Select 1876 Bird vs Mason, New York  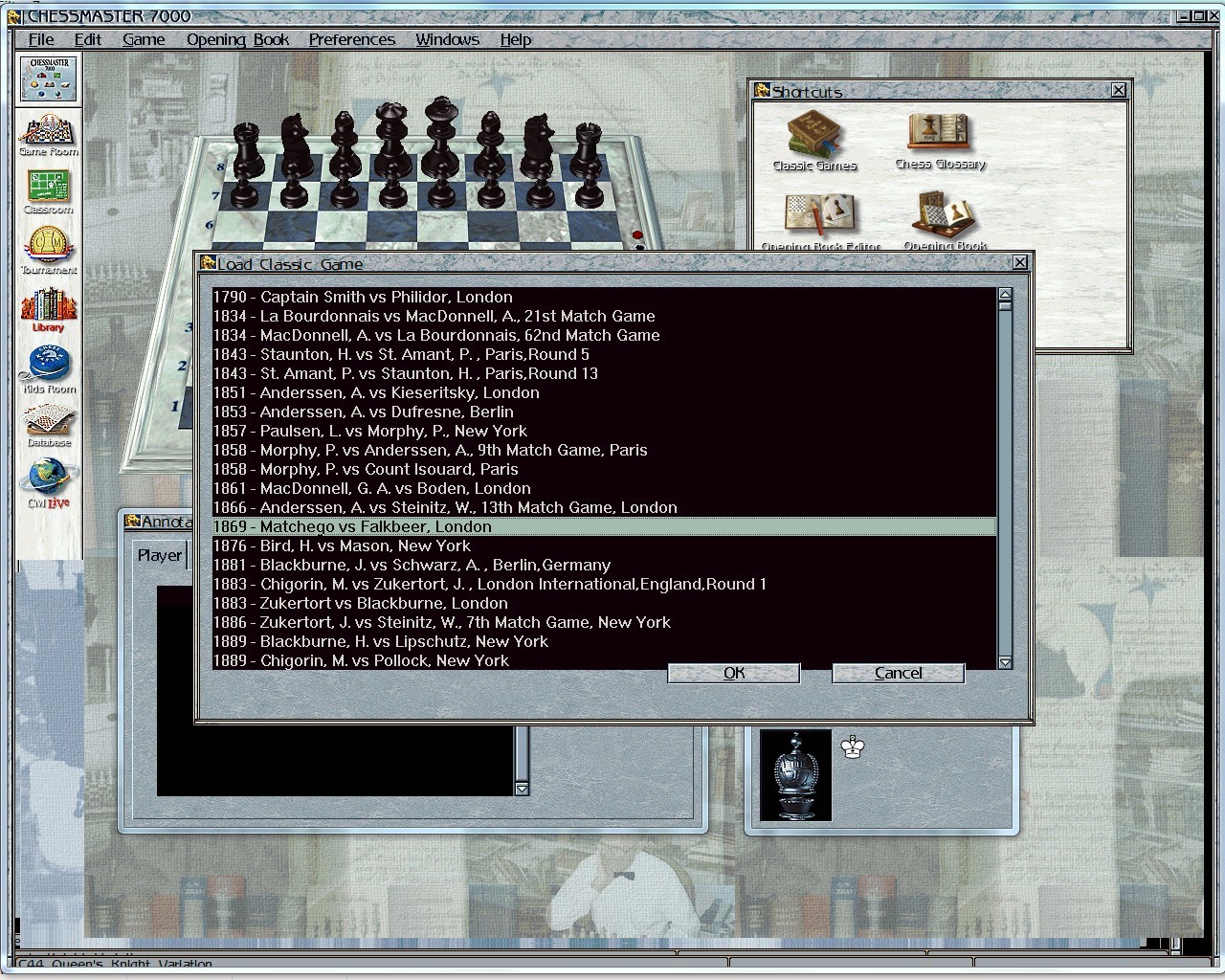(x=604, y=546)
